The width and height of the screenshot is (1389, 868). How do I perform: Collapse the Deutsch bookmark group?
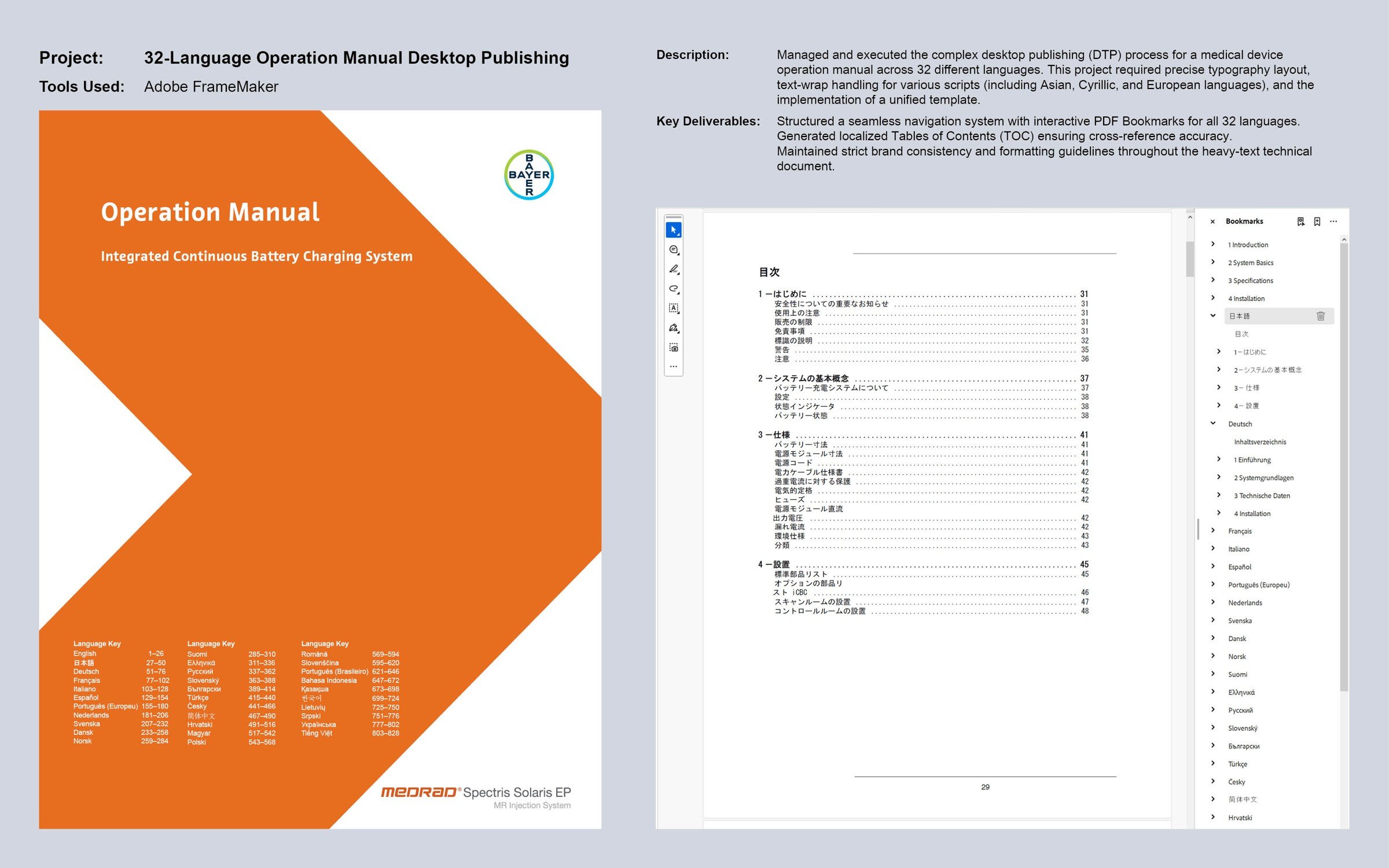1213,424
